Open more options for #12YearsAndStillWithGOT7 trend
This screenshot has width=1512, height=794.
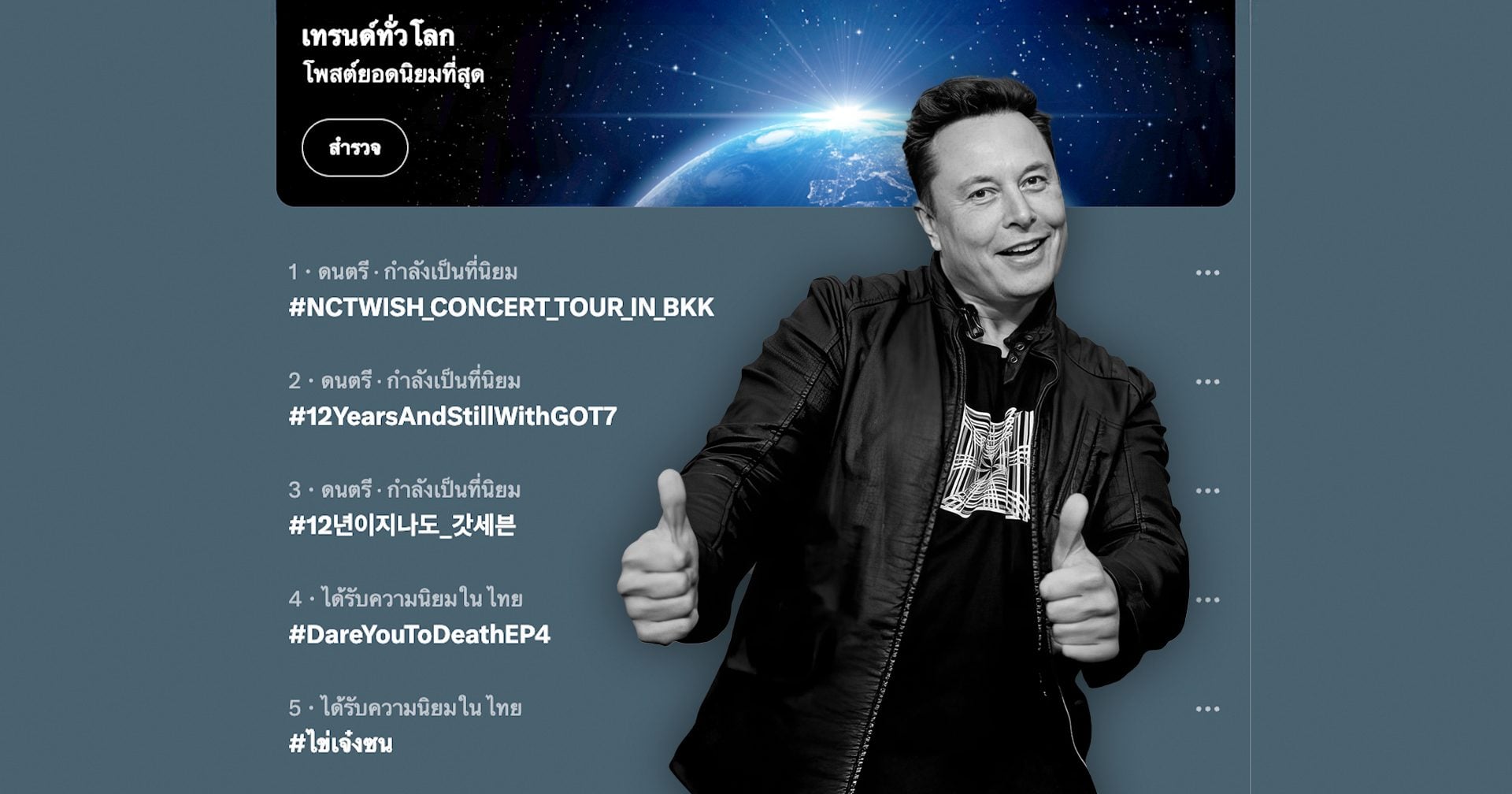coord(1207,382)
